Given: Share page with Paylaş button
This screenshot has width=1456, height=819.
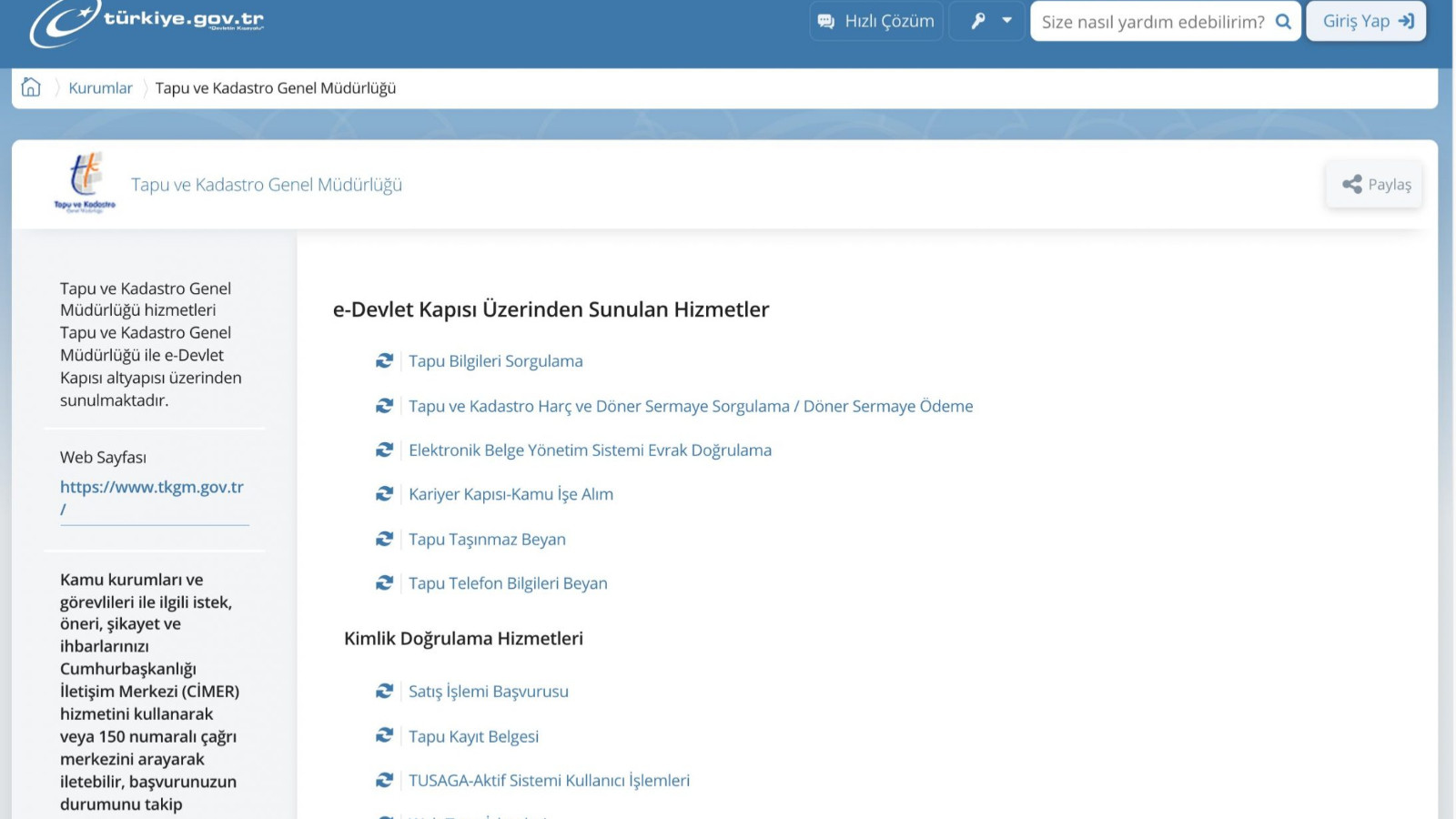Looking at the screenshot, I should point(1375,185).
